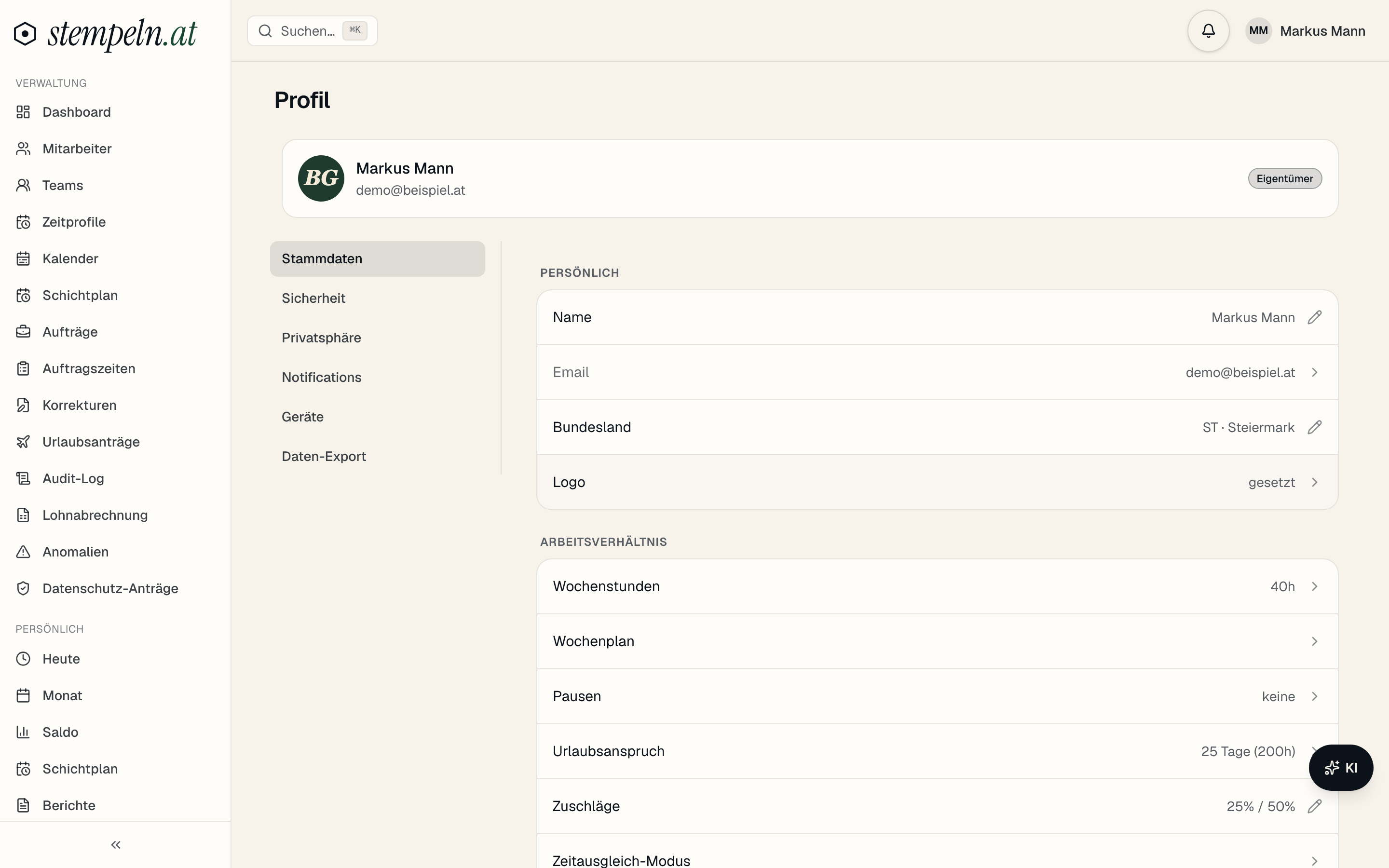Open Korrekturen via its pen-file icon
1389x868 pixels.
tap(23, 405)
